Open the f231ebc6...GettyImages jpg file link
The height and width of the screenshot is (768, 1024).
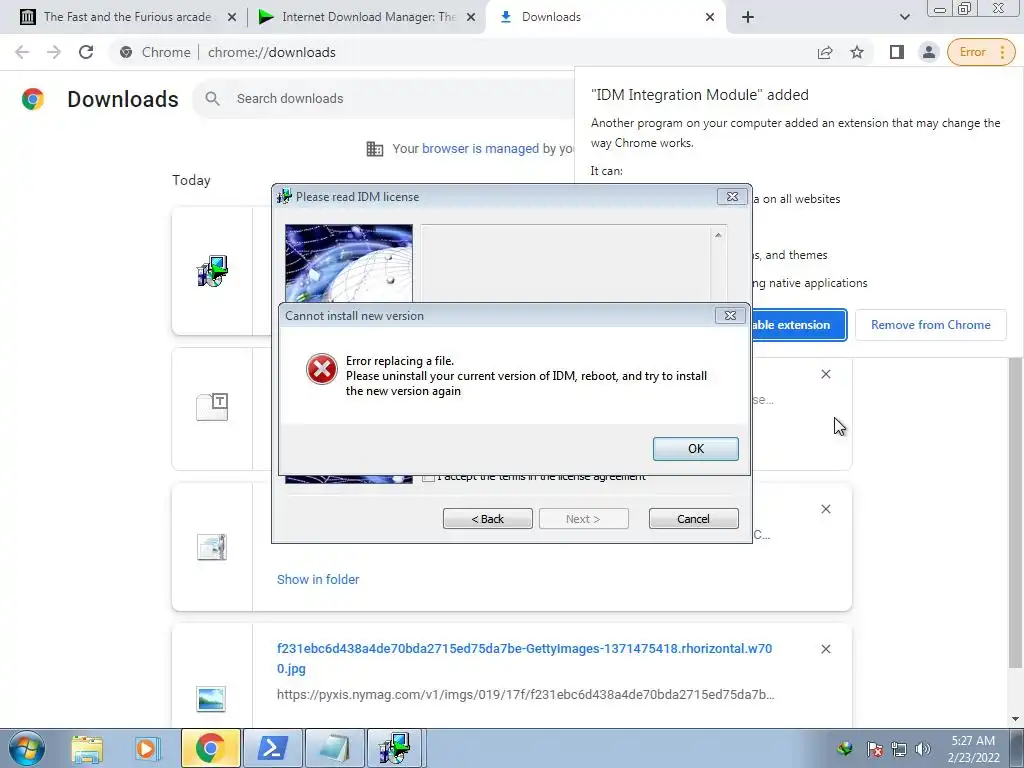click(x=524, y=658)
